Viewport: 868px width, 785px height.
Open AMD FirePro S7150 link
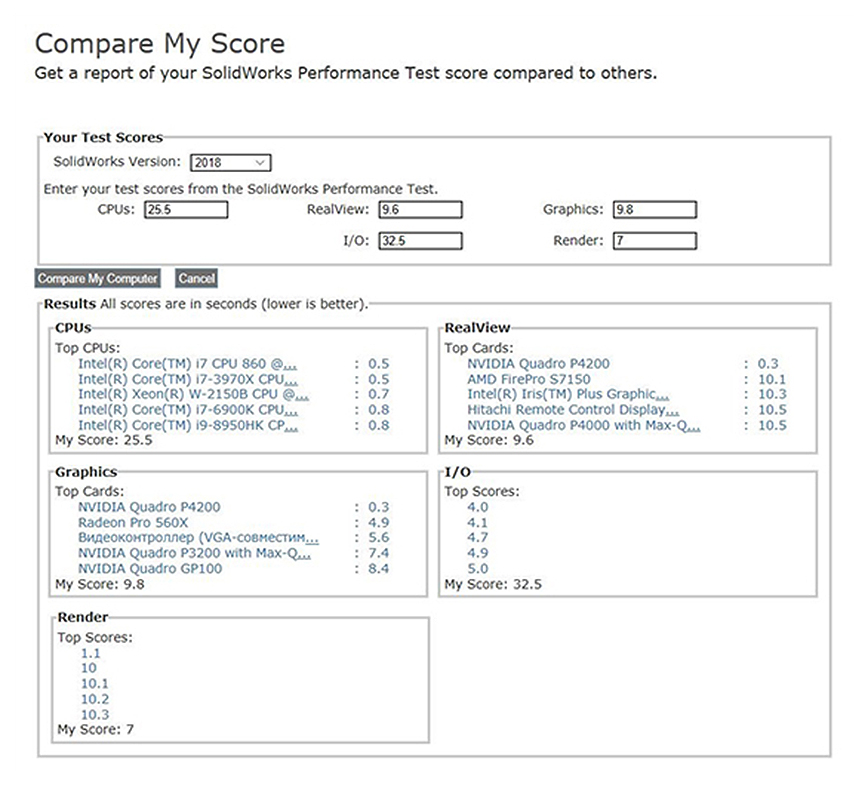coord(529,379)
